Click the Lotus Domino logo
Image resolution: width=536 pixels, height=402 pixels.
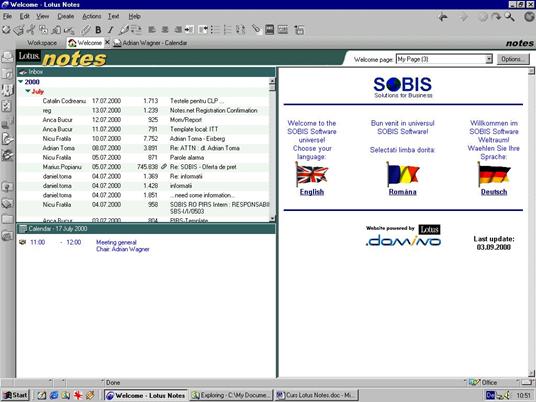click(403, 236)
